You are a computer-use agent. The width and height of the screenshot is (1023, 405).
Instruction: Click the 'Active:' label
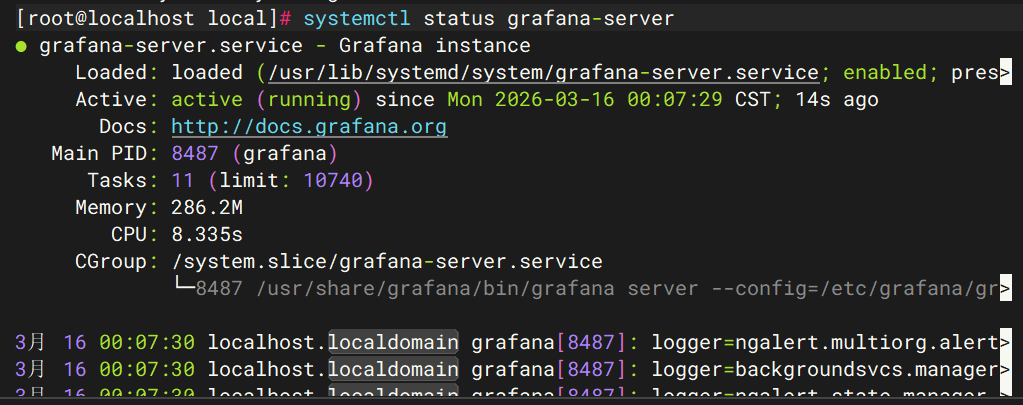click(x=117, y=100)
